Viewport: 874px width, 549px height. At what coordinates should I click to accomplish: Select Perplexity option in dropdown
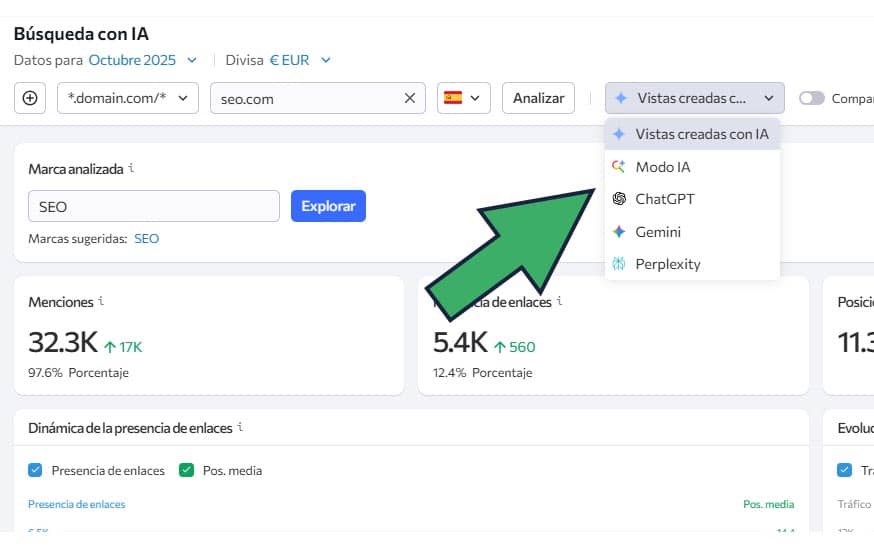pyautogui.click(x=692, y=264)
